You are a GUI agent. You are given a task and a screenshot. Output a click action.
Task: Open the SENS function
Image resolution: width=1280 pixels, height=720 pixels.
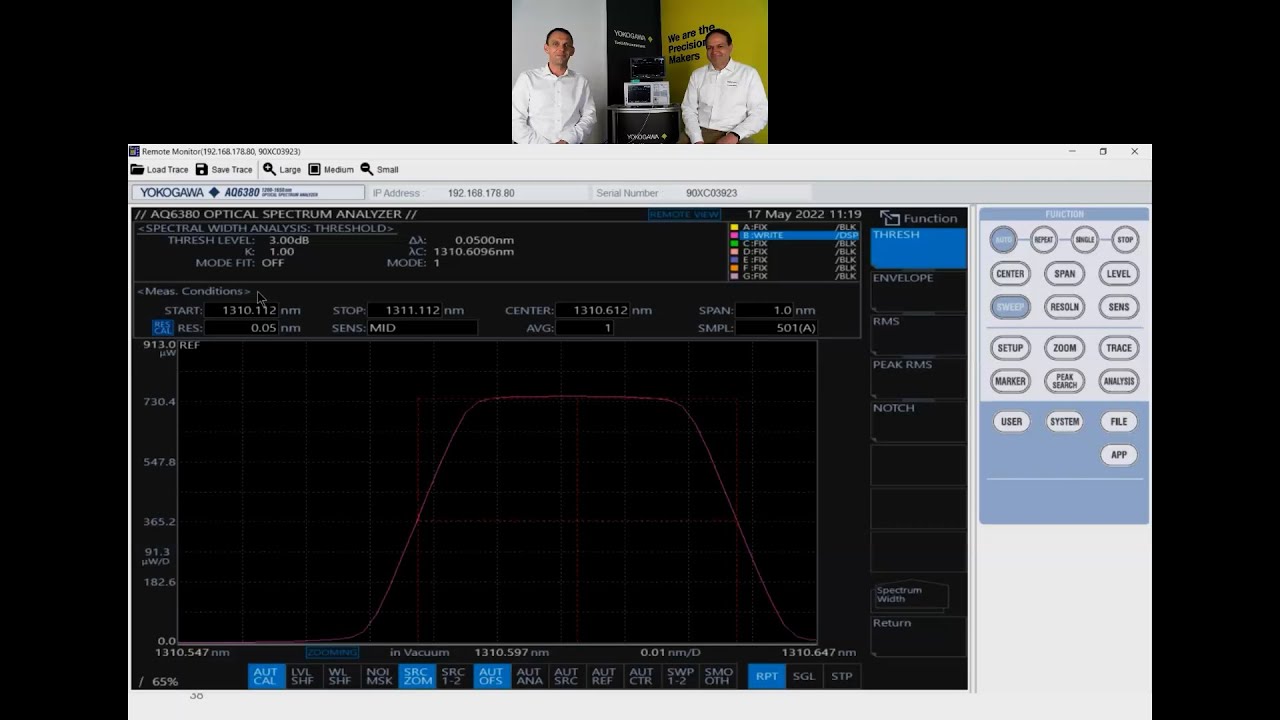1119,307
